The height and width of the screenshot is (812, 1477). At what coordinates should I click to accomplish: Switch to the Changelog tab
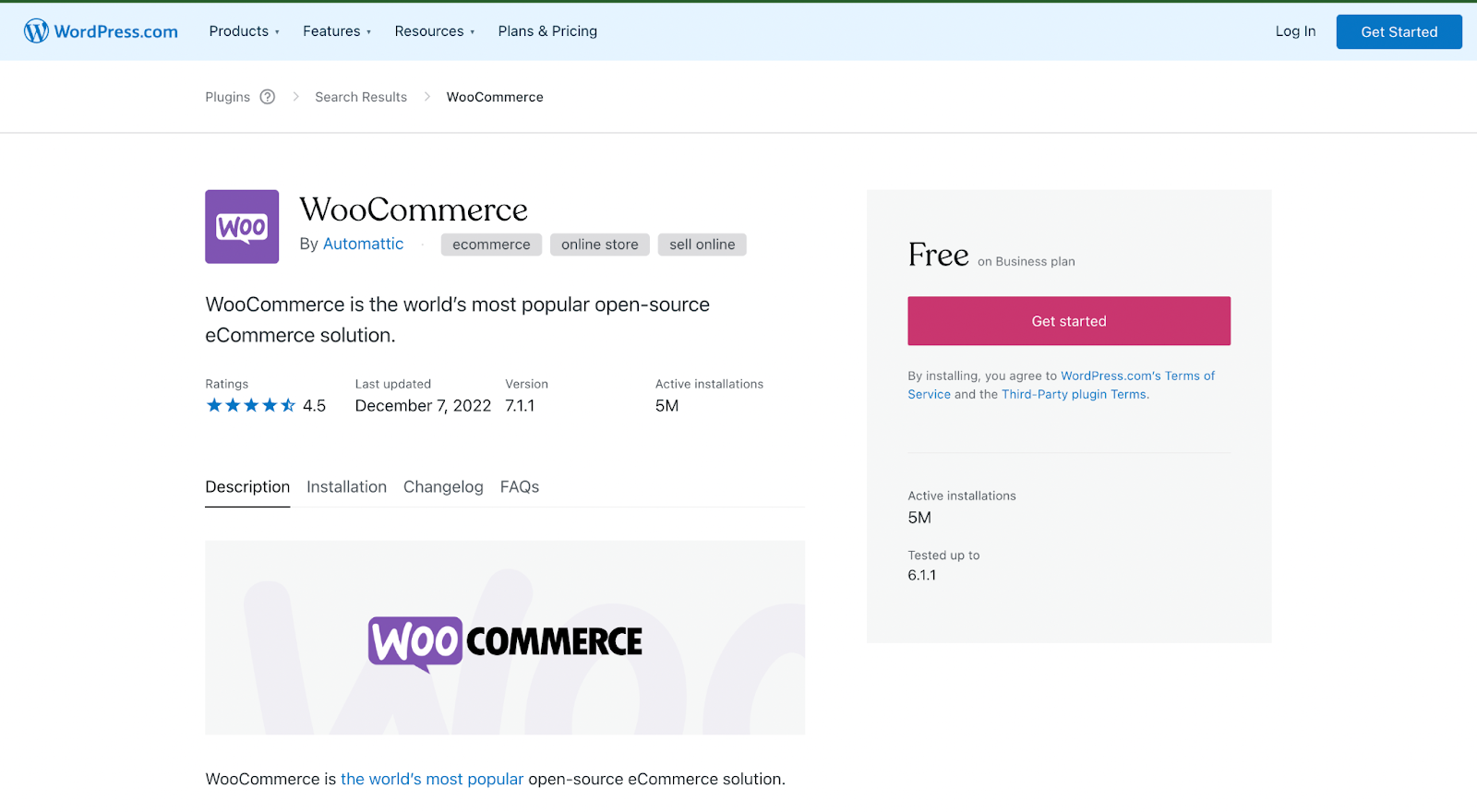(443, 487)
